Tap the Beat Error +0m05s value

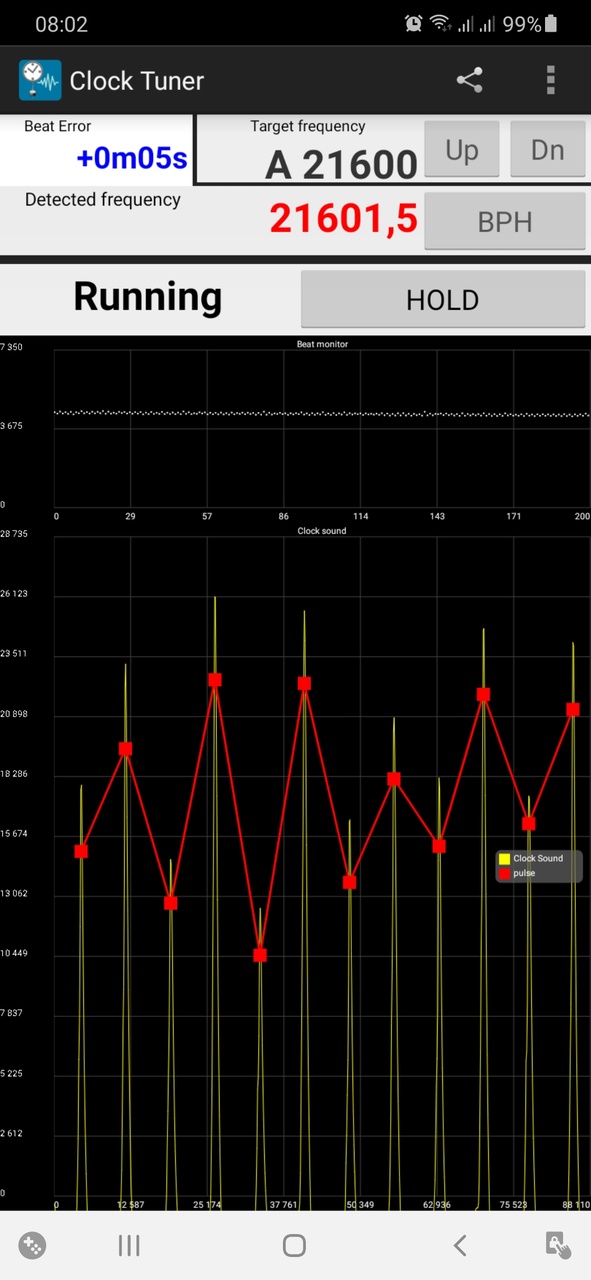[132, 158]
